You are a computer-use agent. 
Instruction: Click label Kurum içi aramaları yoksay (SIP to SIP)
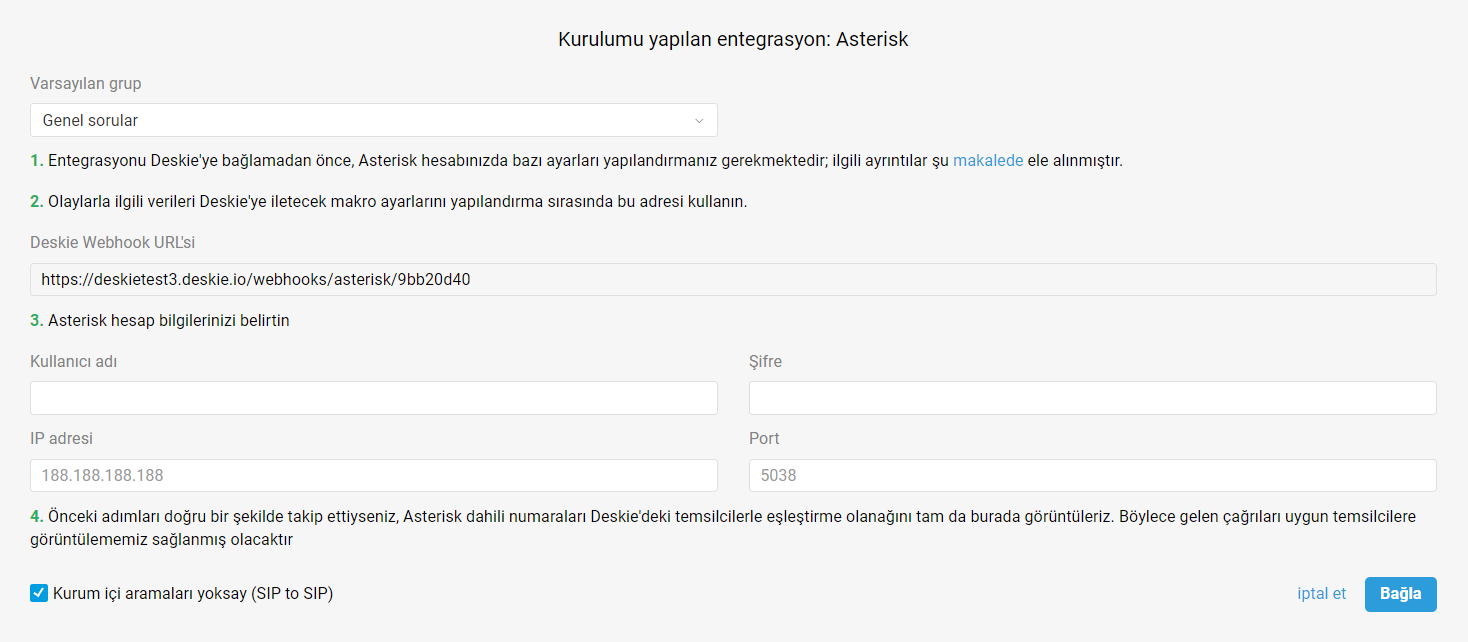coord(193,593)
